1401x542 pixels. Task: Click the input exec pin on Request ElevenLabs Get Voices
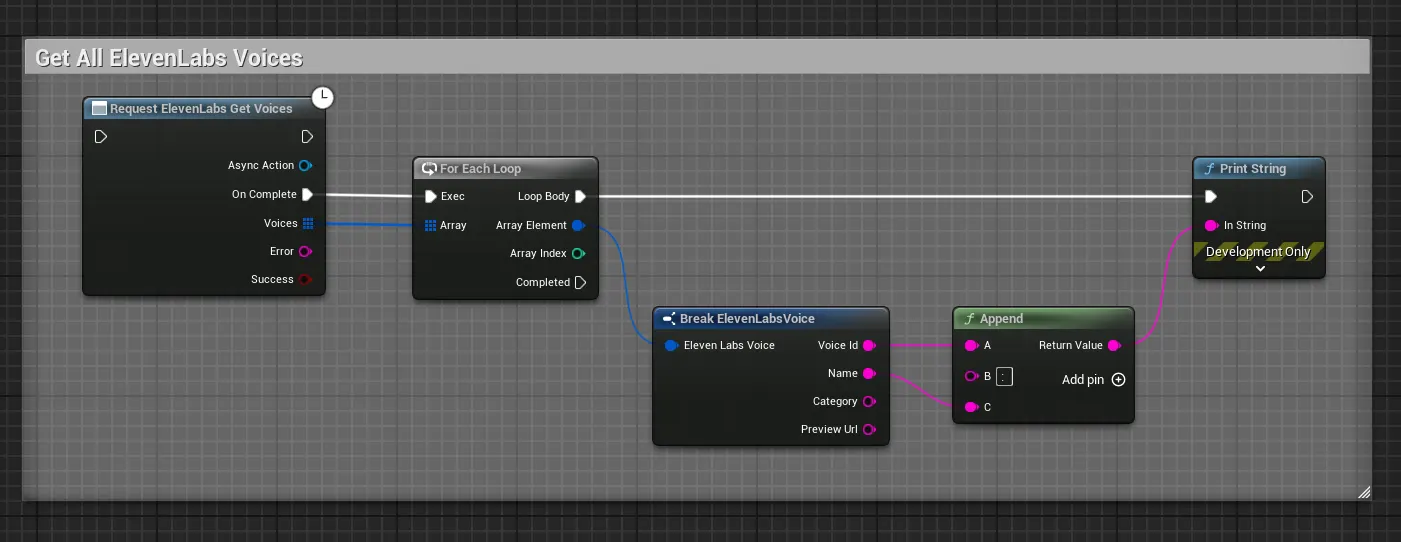tap(100, 137)
